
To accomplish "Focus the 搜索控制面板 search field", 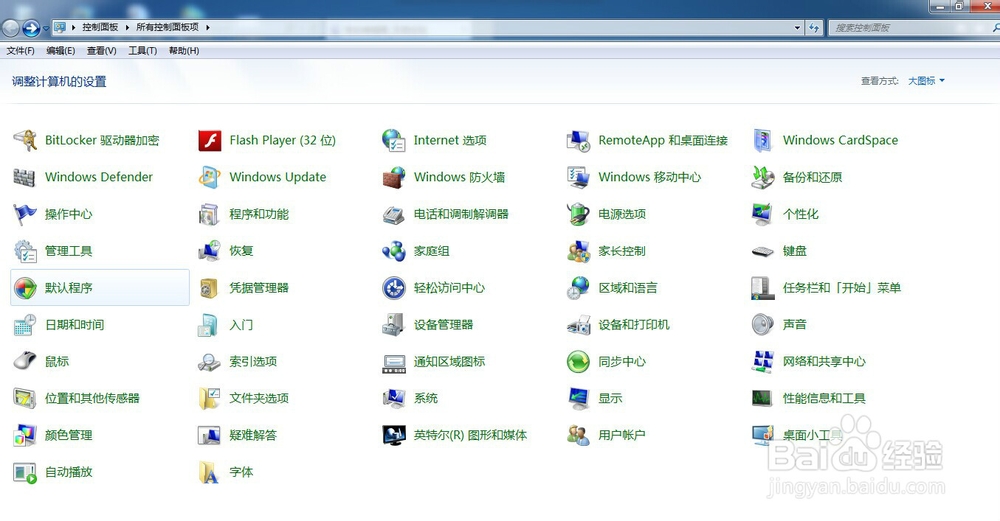I will click(x=914, y=27).
